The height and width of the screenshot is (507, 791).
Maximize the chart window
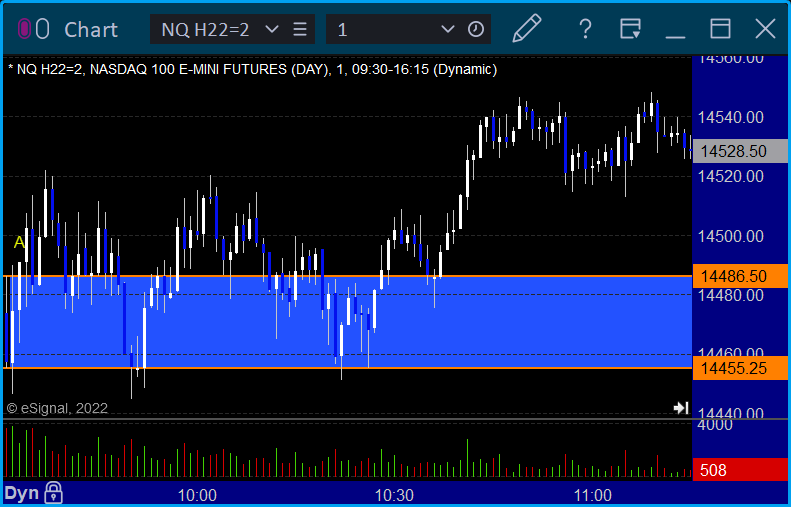(720, 29)
